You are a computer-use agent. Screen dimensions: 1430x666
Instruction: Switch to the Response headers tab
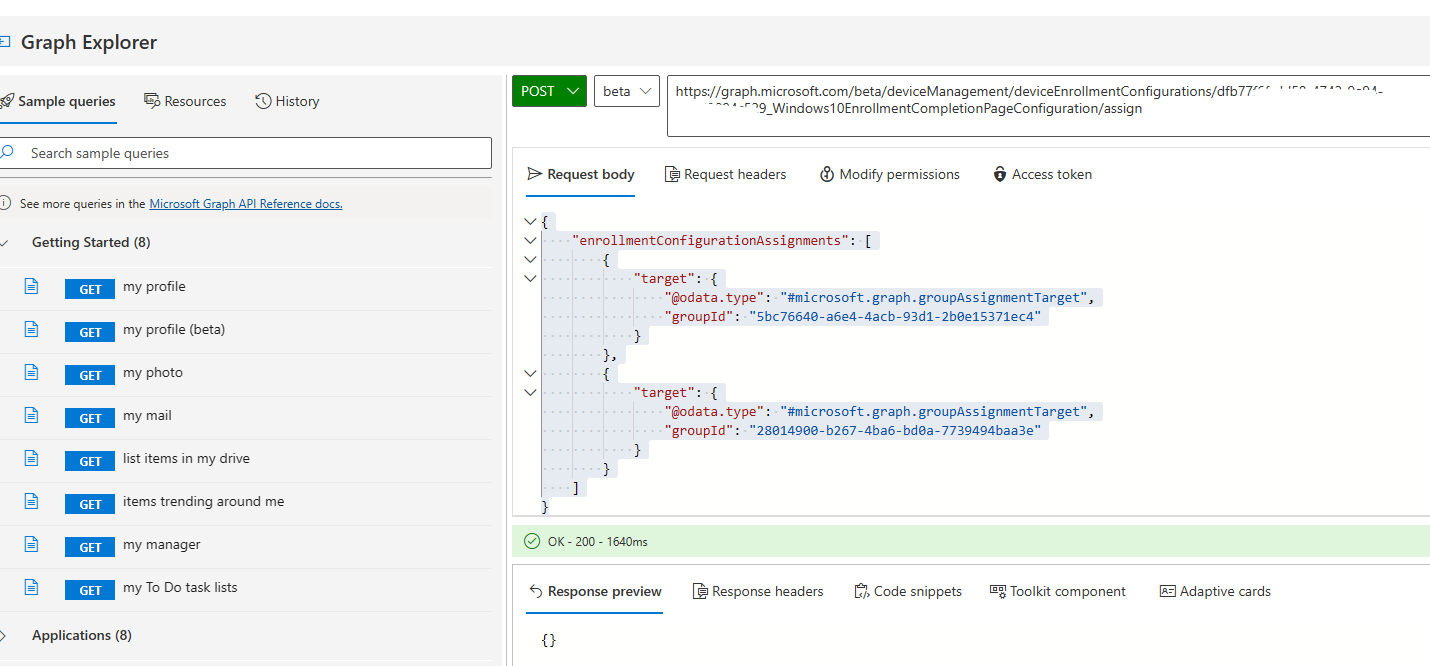[758, 591]
